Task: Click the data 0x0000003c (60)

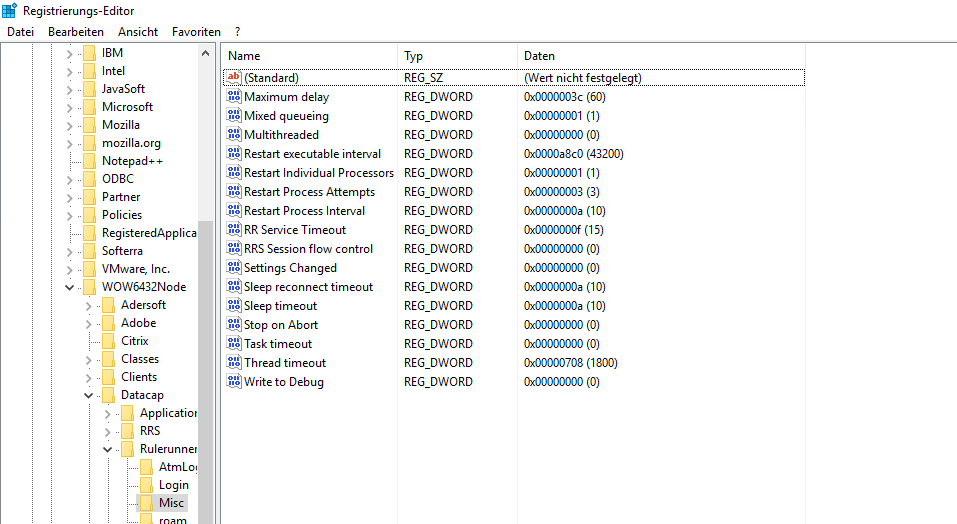Action: (x=564, y=96)
